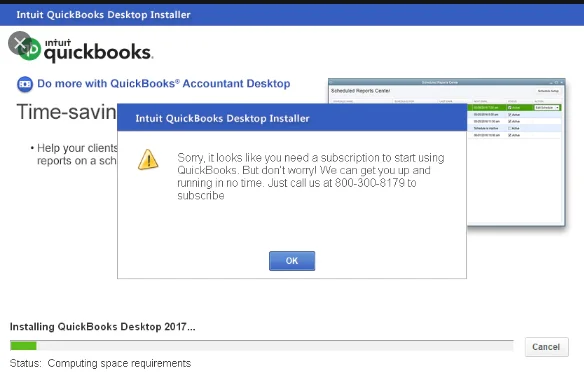Select 'Do more with QuickBooks Accountant Desktop' heading

pos(164,83)
